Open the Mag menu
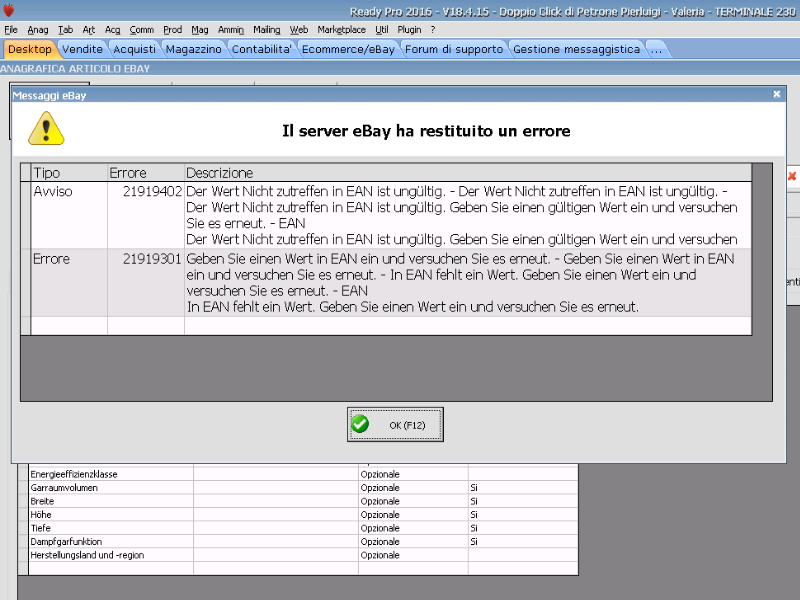 point(200,30)
